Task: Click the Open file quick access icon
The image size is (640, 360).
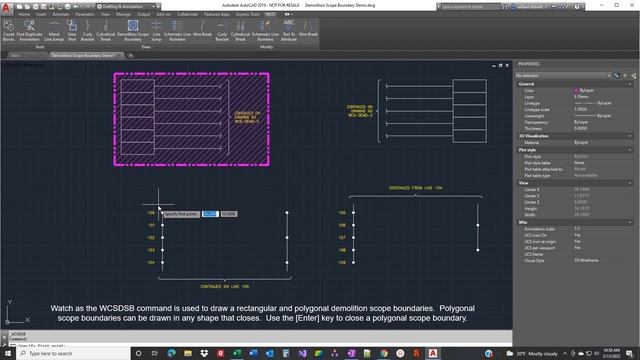Action: [27, 7]
